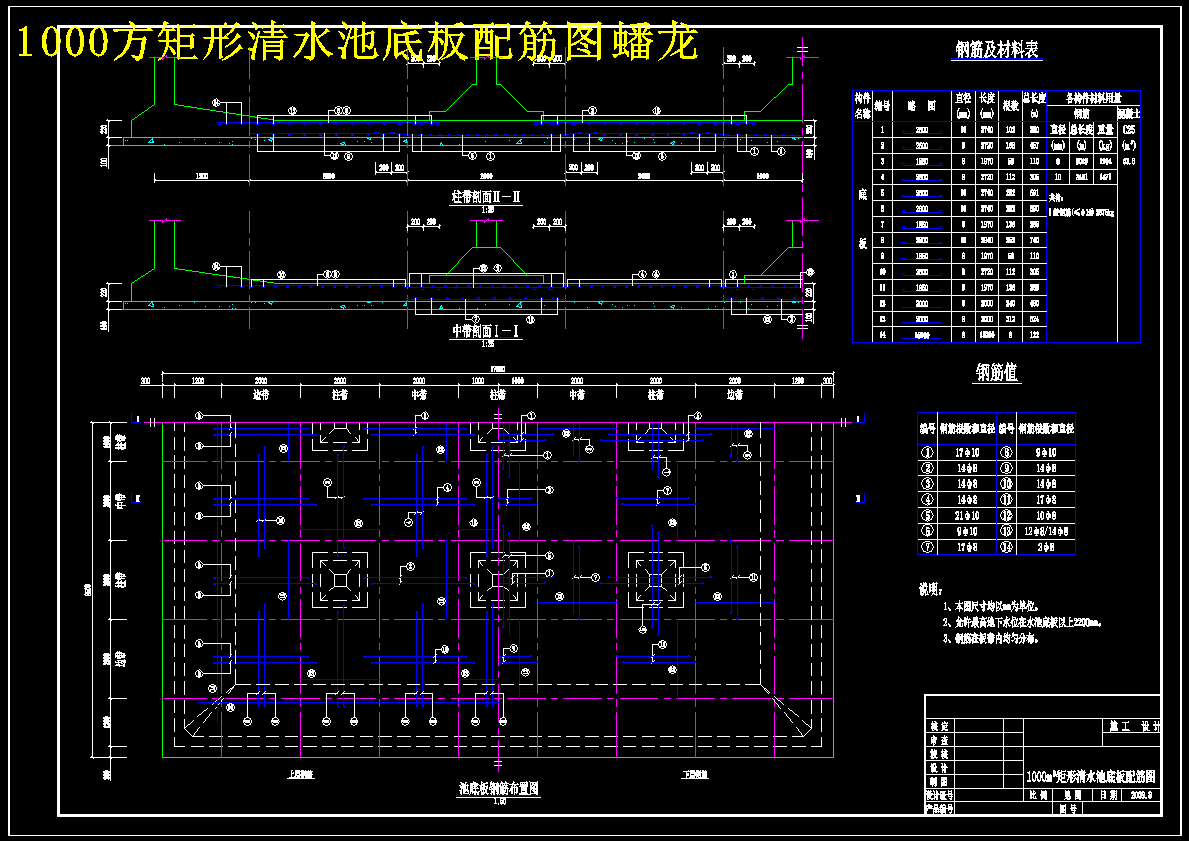The image size is (1189, 841).
Task: Click '21Φ10' value for bar number 5
Action: click(966, 516)
